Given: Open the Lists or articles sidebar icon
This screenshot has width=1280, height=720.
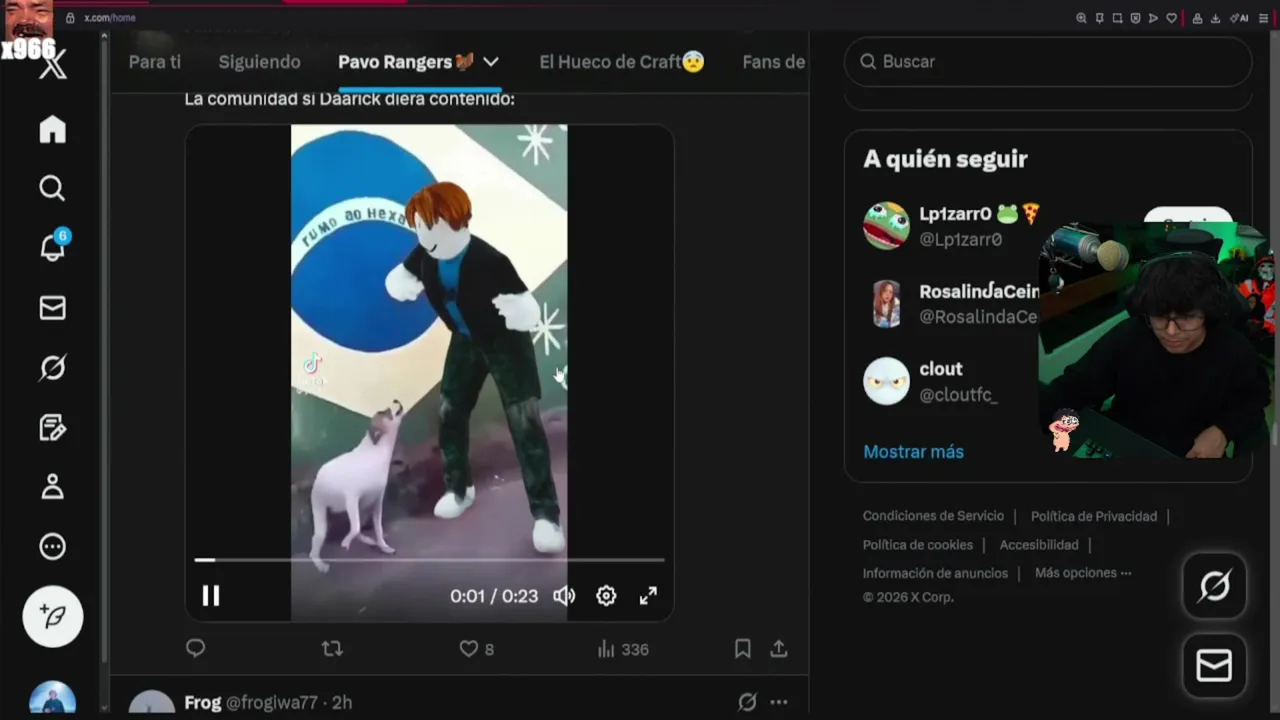Looking at the screenshot, I should [52, 428].
